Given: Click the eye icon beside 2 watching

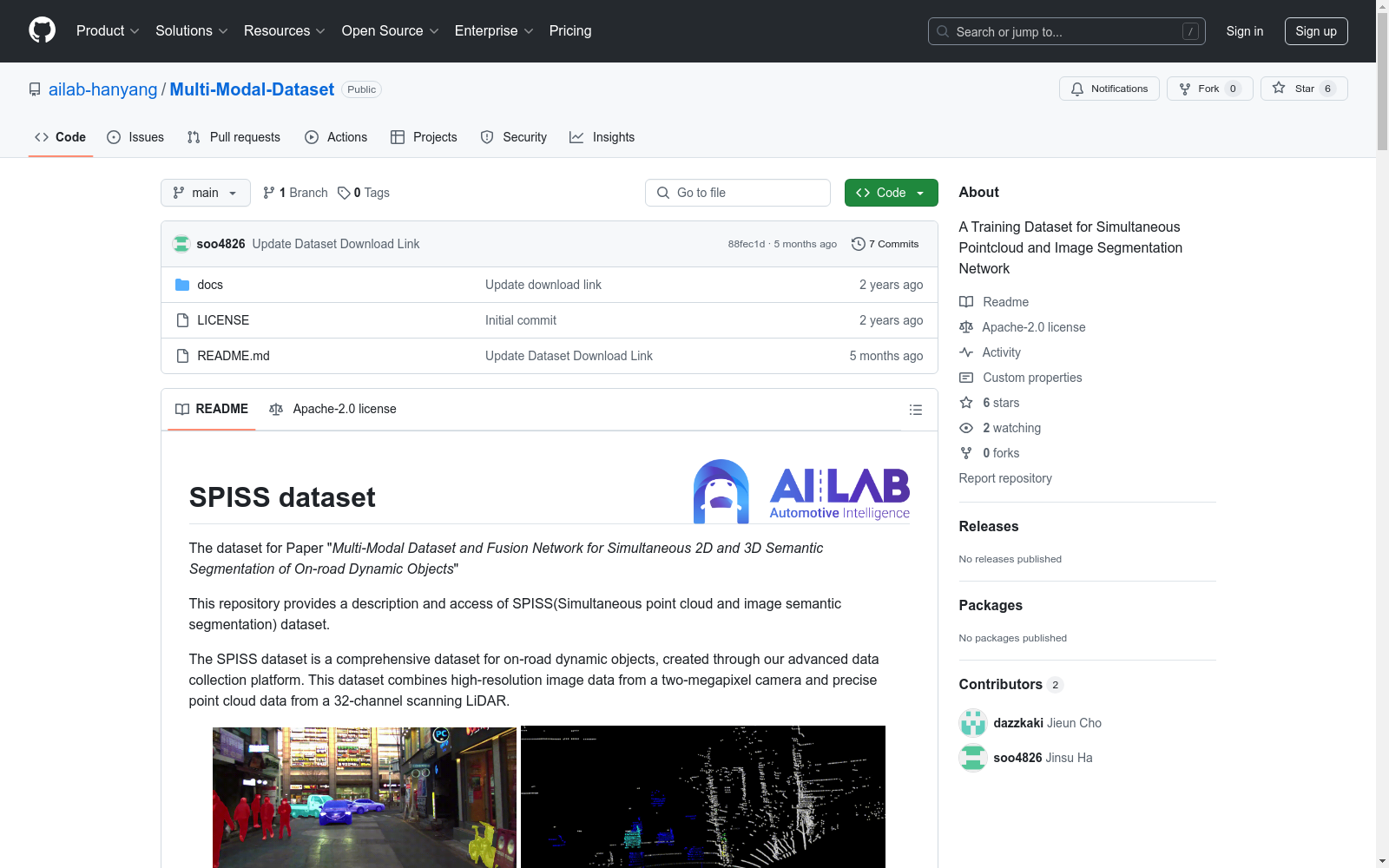Looking at the screenshot, I should click(x=966, y=428).
